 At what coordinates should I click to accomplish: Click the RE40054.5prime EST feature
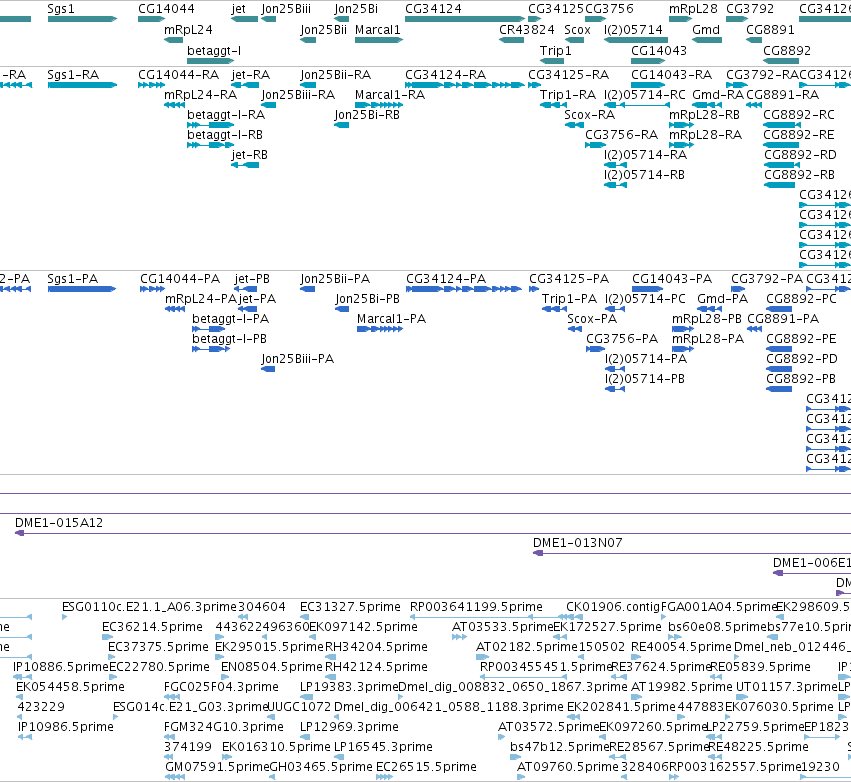637,657
